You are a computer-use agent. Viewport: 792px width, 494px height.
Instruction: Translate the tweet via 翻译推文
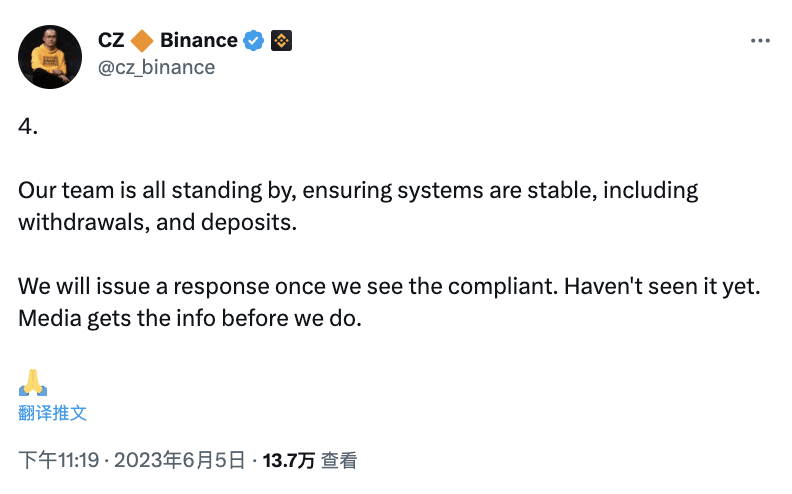tap(53, 413)
